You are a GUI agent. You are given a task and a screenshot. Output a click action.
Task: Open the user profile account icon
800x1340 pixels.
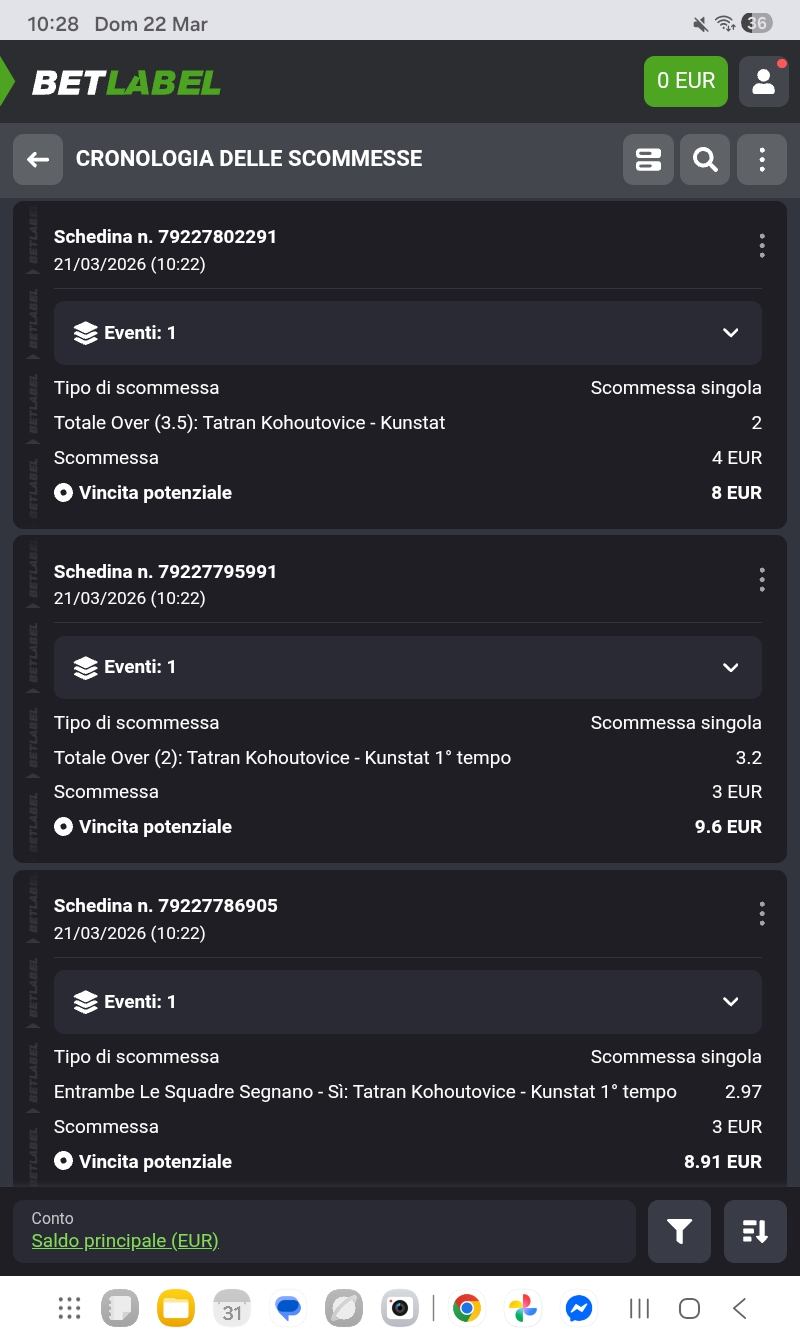pos(763,81)
